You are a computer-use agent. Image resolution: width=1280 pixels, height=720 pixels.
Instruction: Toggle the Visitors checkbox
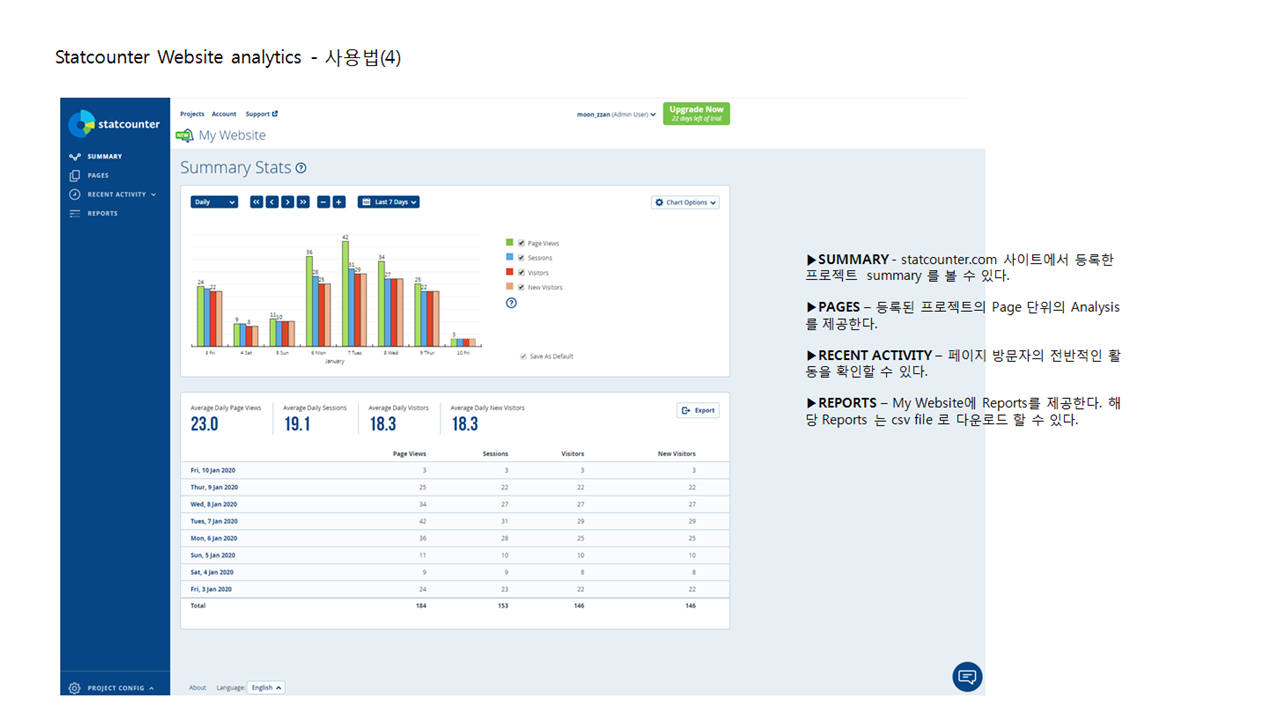(x=522, y=272)
